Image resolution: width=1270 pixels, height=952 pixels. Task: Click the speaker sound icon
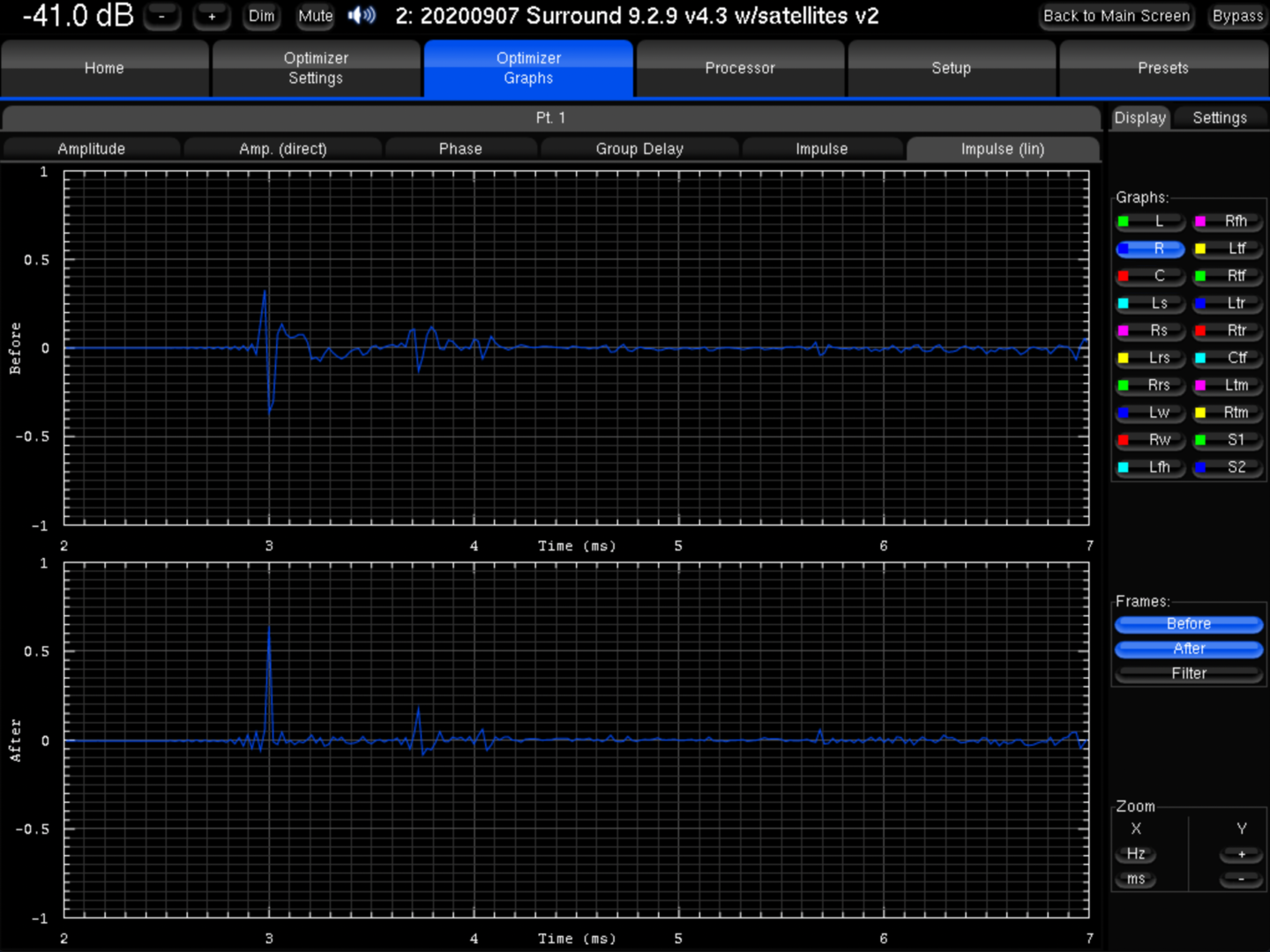(x=362, y=15)
